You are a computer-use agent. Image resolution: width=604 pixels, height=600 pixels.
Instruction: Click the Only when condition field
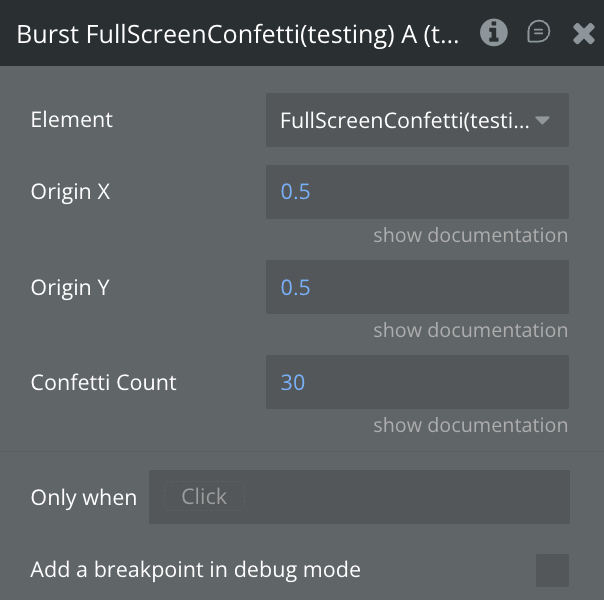click(x=359, y=497)
